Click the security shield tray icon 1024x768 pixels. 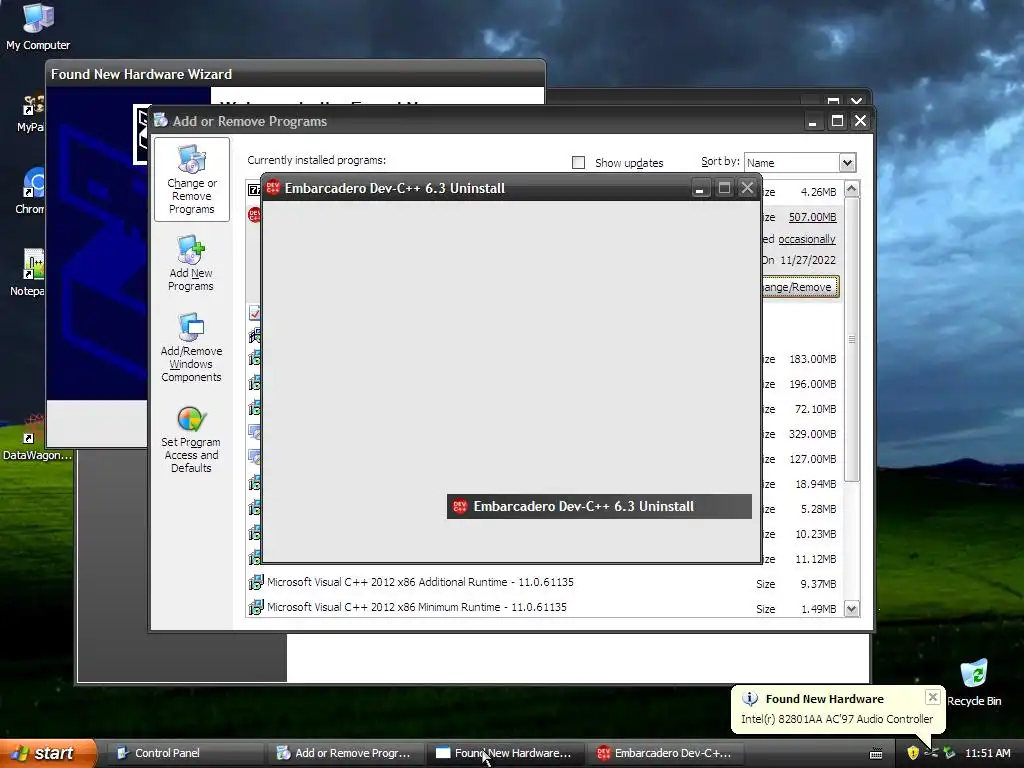(x=913, y=753)
